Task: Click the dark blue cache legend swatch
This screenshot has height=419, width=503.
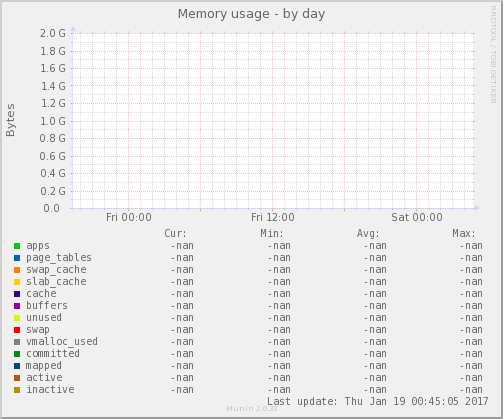Action: pos(17,294)
